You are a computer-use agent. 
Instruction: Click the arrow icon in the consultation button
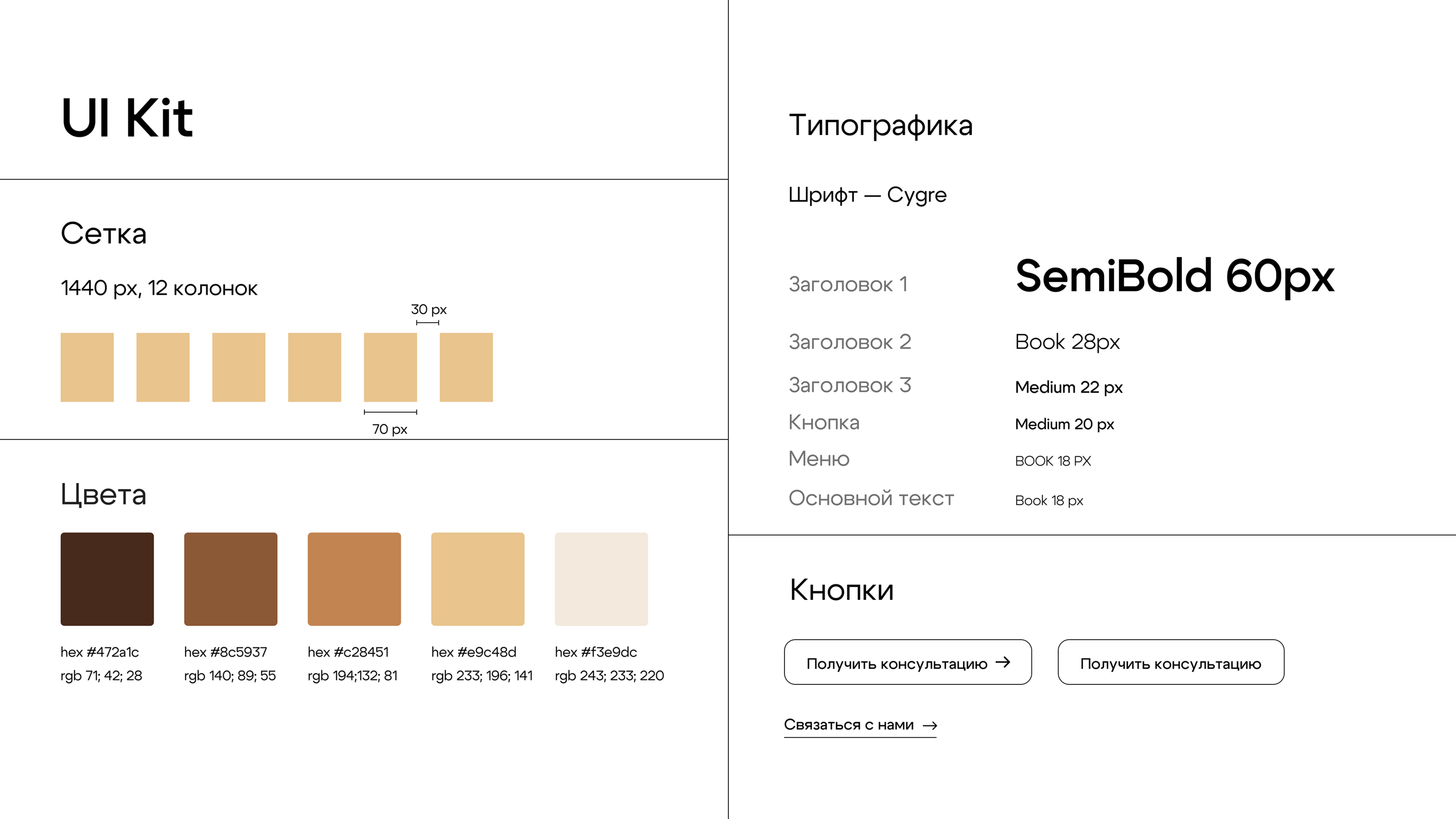1003,662
